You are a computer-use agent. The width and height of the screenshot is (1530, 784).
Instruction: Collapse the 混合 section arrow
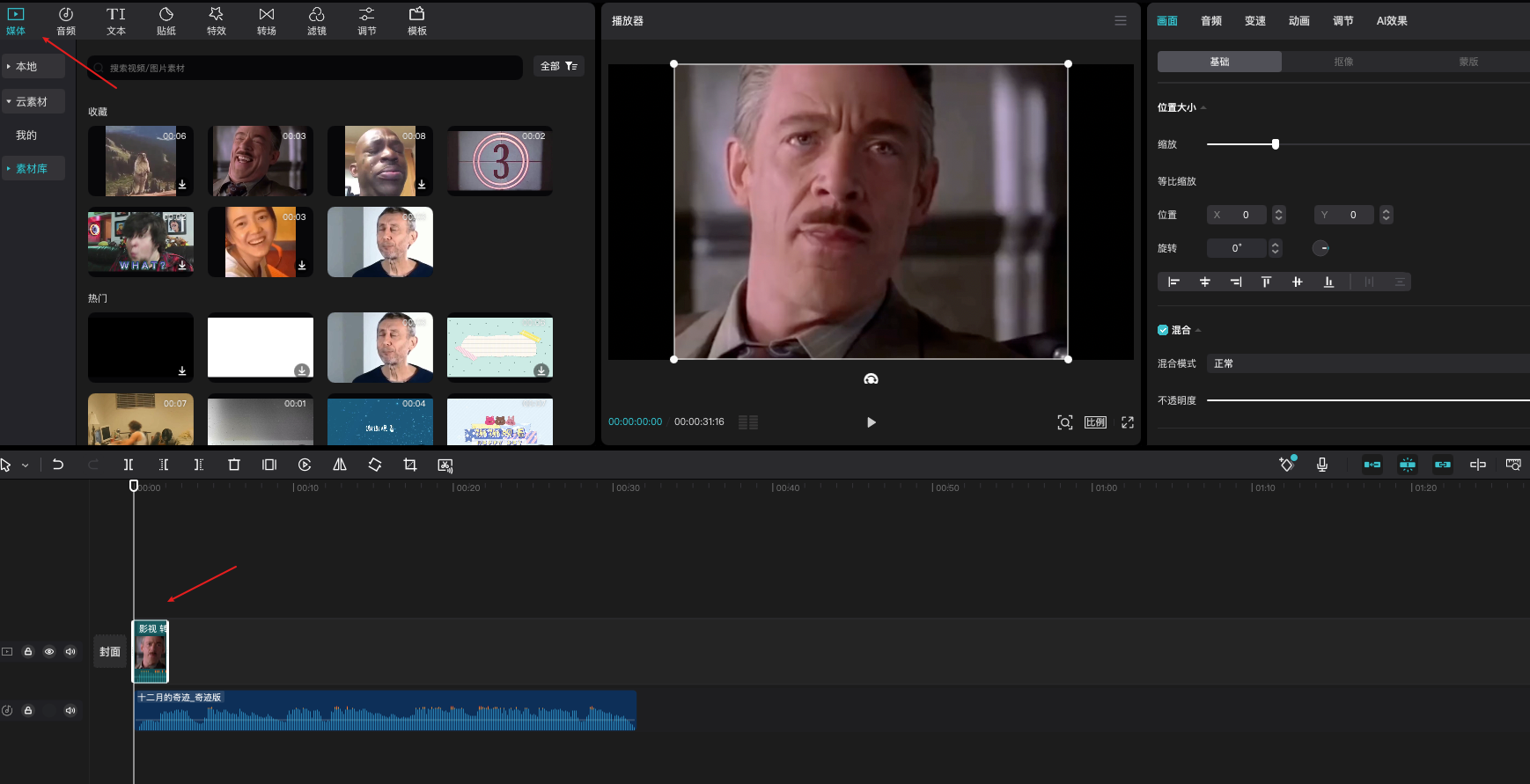pos(1198,330)
